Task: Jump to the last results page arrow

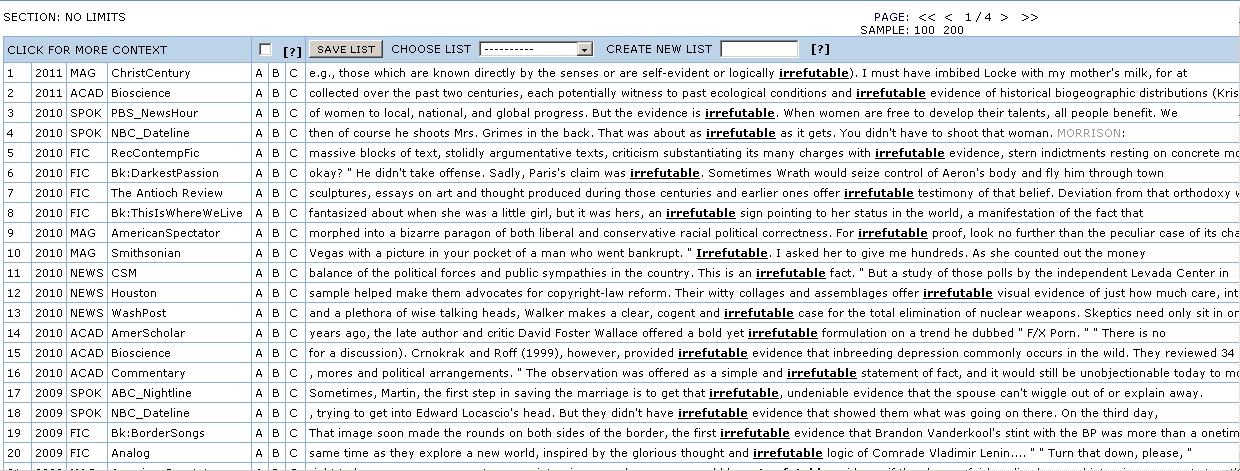Action: (1030, 17)
